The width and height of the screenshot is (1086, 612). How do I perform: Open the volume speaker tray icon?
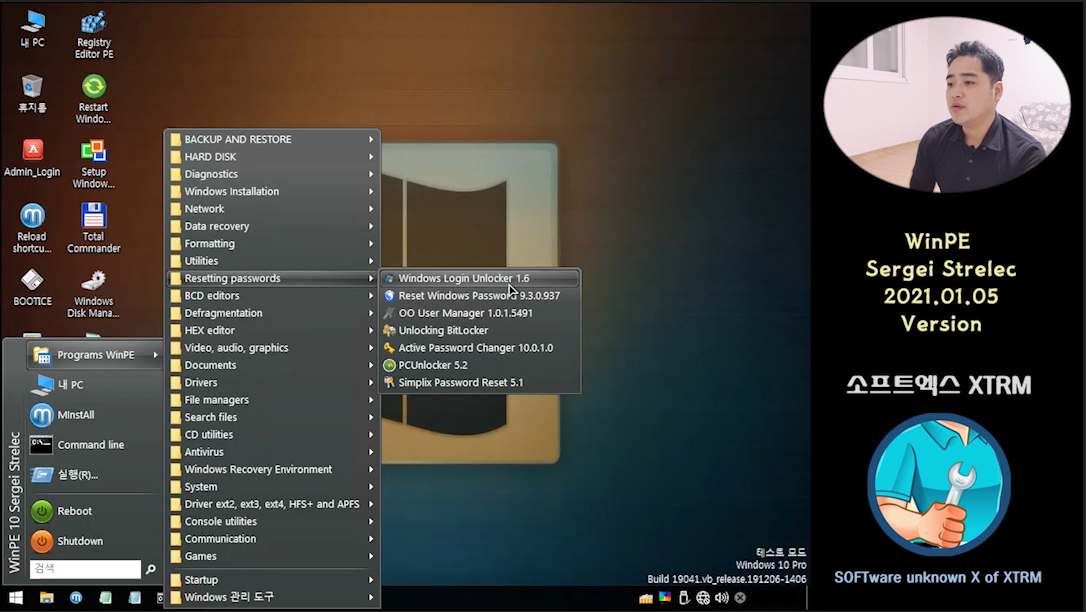click(x=722, y=597)
